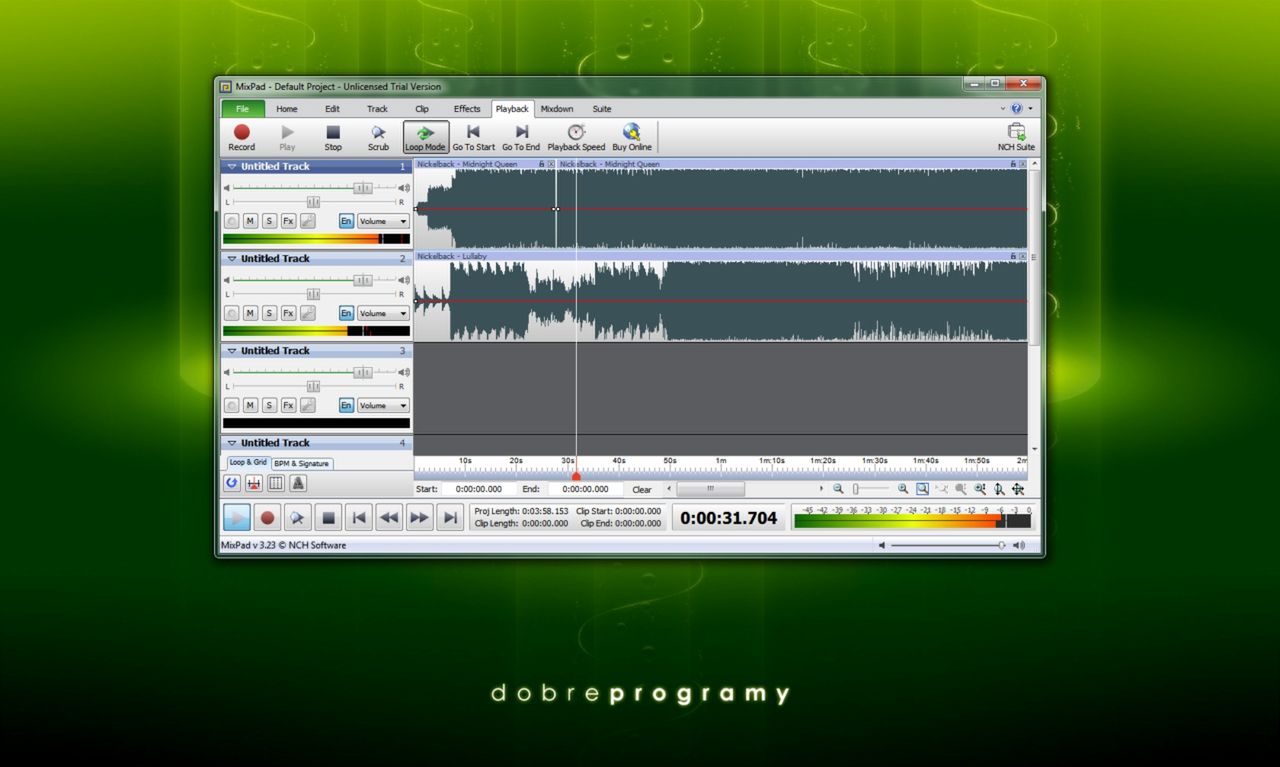Toggle the En envelope button on track 2
Image resolution: width=1280 pixels, height=767 pixels.
(346, 313)
